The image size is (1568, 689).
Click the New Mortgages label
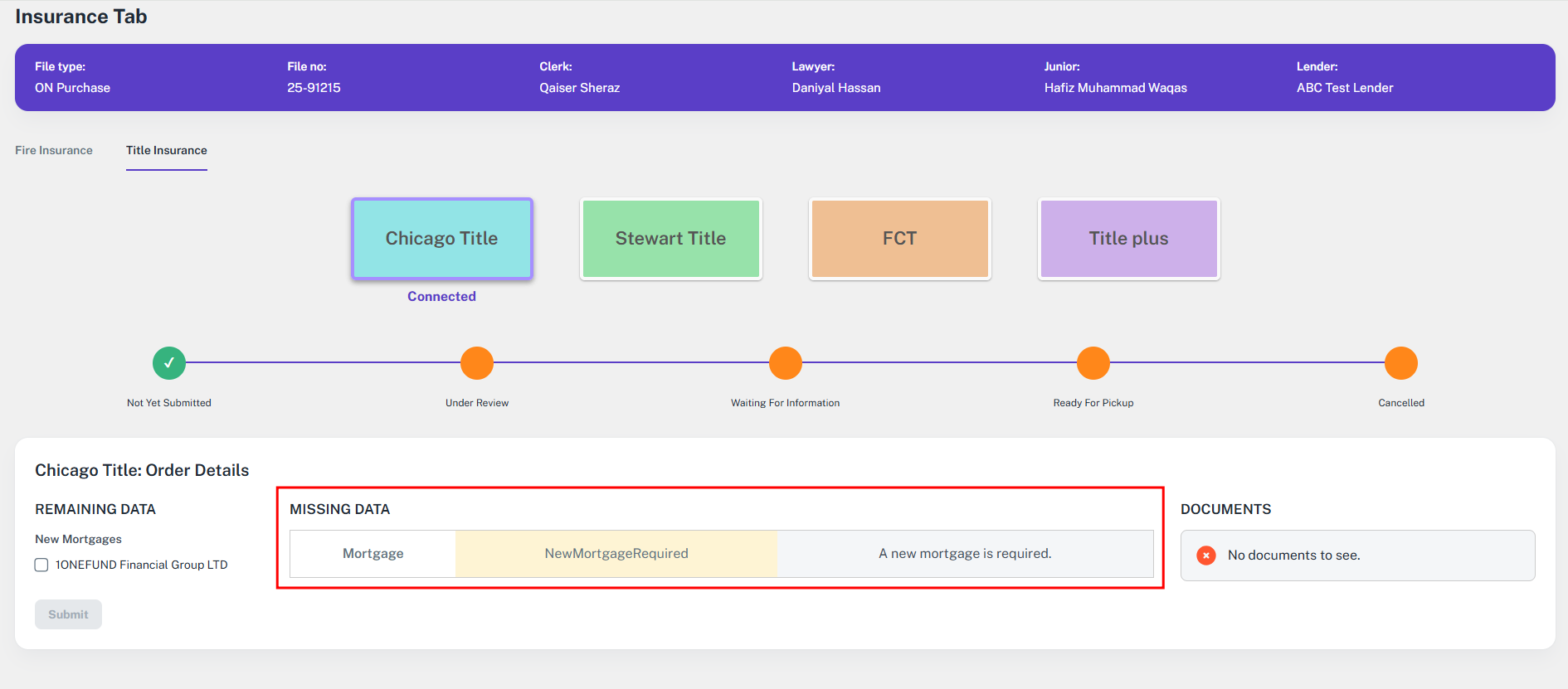(78, 539)
